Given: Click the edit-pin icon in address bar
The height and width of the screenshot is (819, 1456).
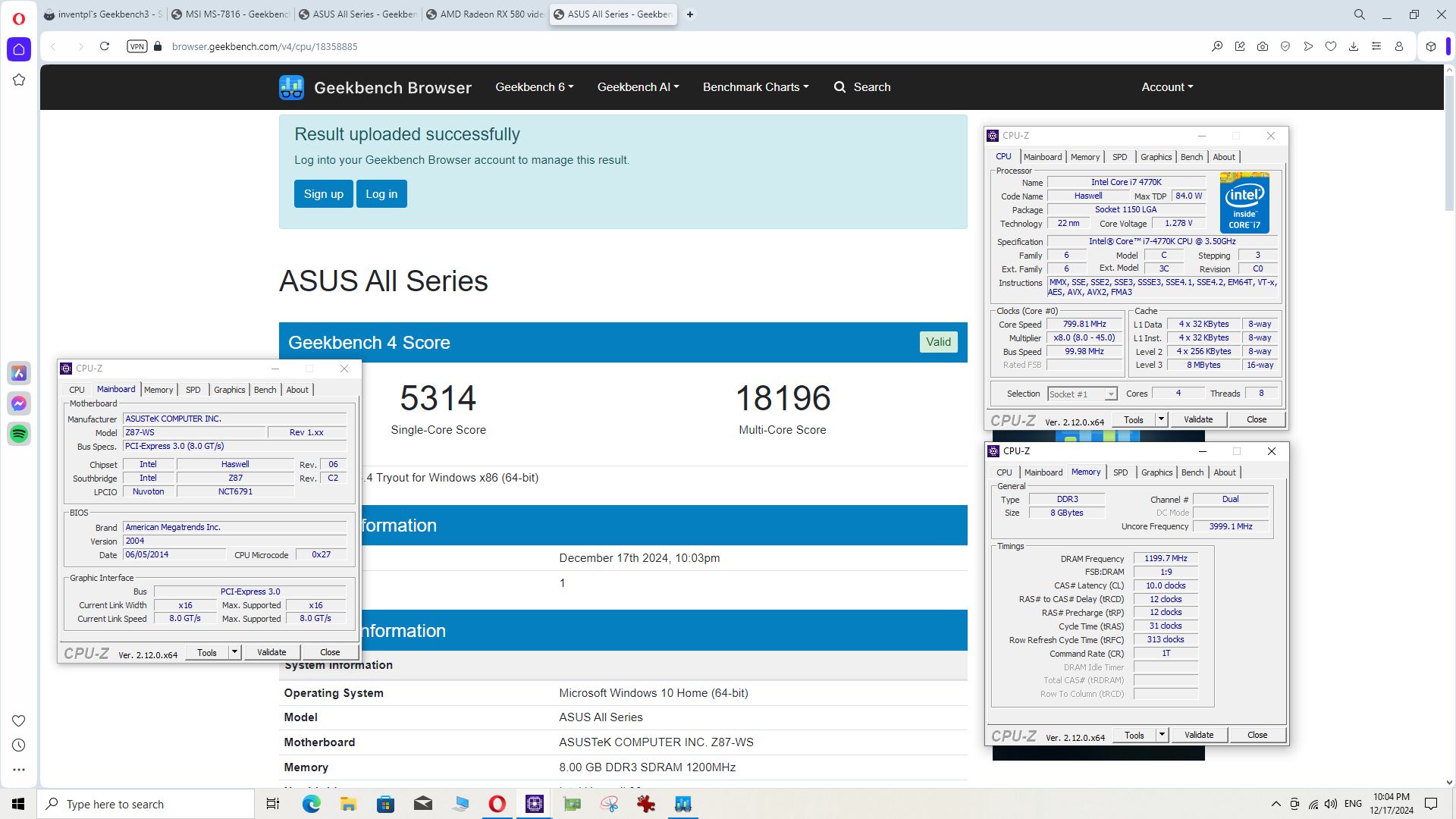Looking at the screenshot, I should coord(1240,46).
